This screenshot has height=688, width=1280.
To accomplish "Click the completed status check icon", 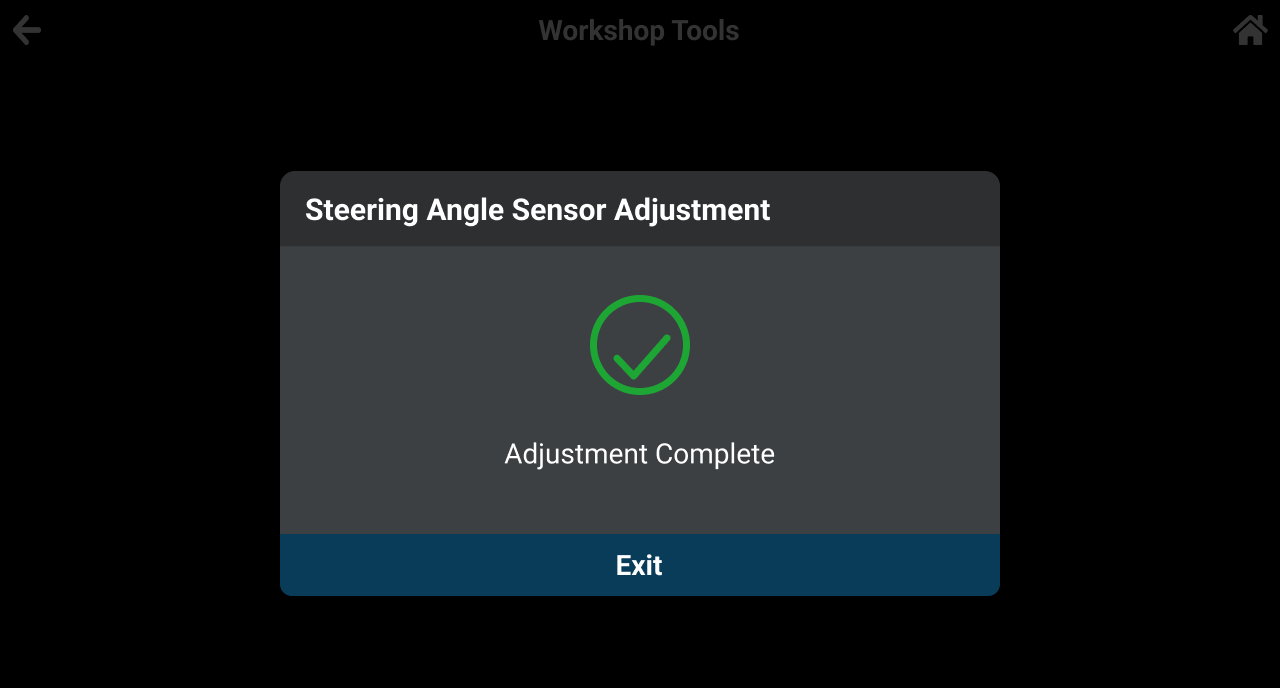I will (640, 345).
